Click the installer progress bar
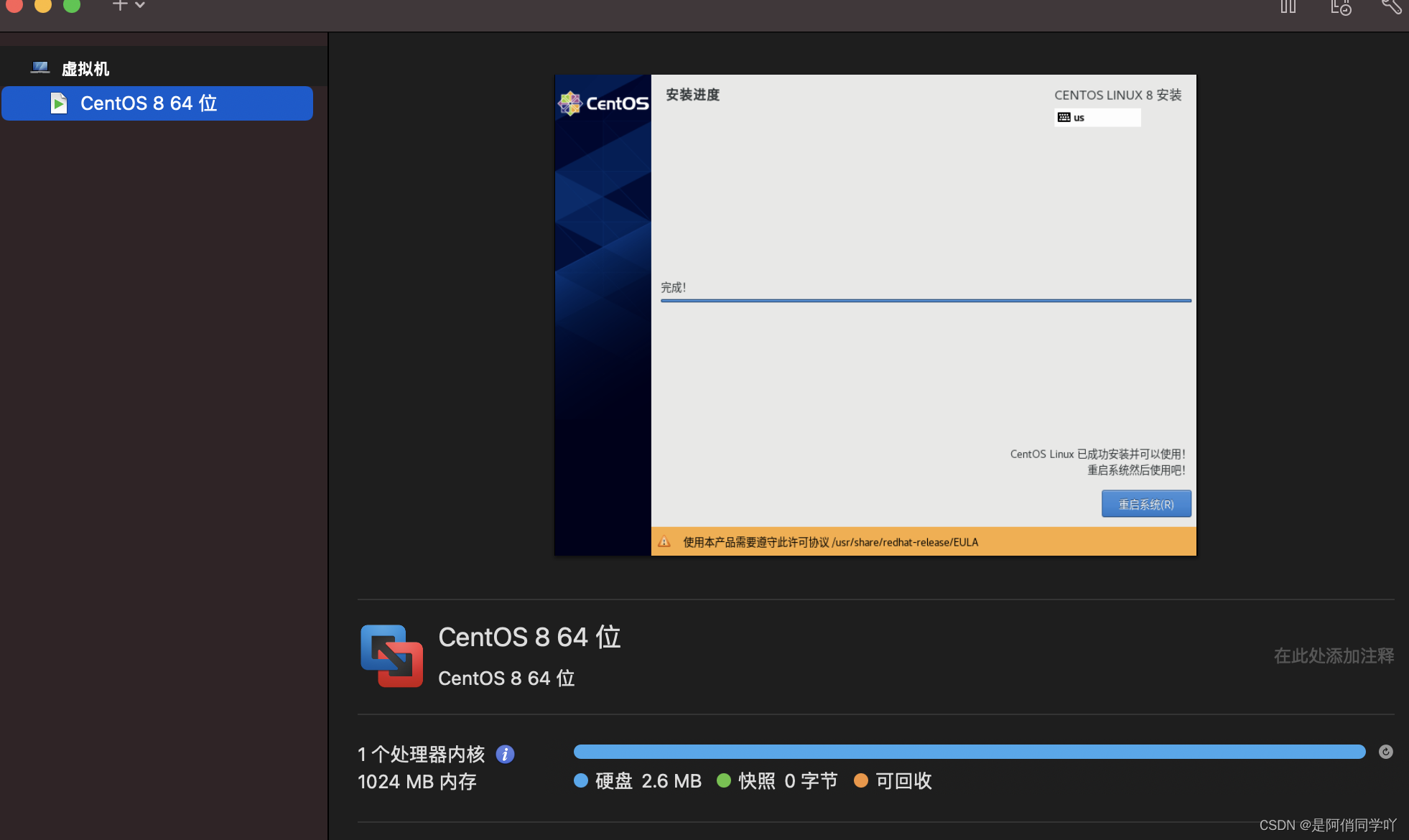Image resolution: width=1409 pixels, height=840 pixels. [x=925, y=301]
